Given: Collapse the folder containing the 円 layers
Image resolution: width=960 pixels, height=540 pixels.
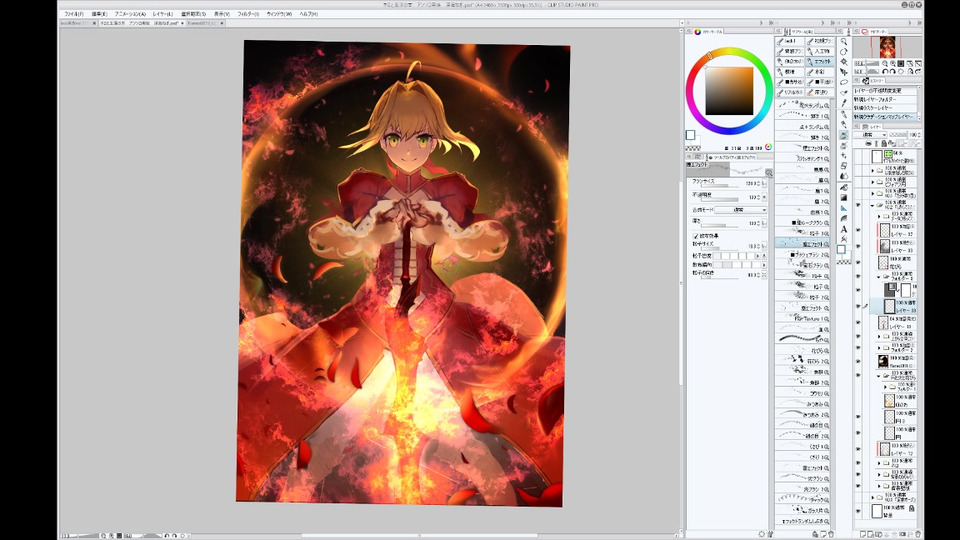Looking at the screenshot, I should point(879,375).
